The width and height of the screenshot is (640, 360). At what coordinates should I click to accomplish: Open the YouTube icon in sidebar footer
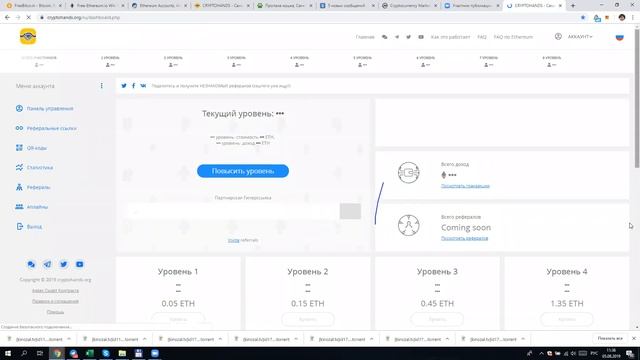pyautogui.click(x=80, y=264)
